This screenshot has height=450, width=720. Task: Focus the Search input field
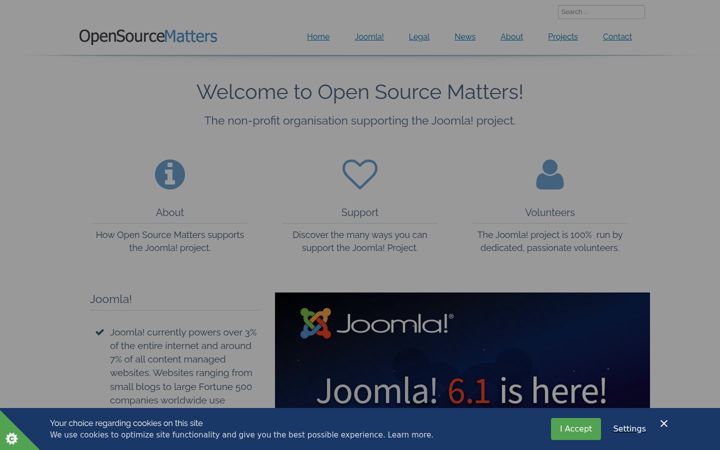[601, 12]
